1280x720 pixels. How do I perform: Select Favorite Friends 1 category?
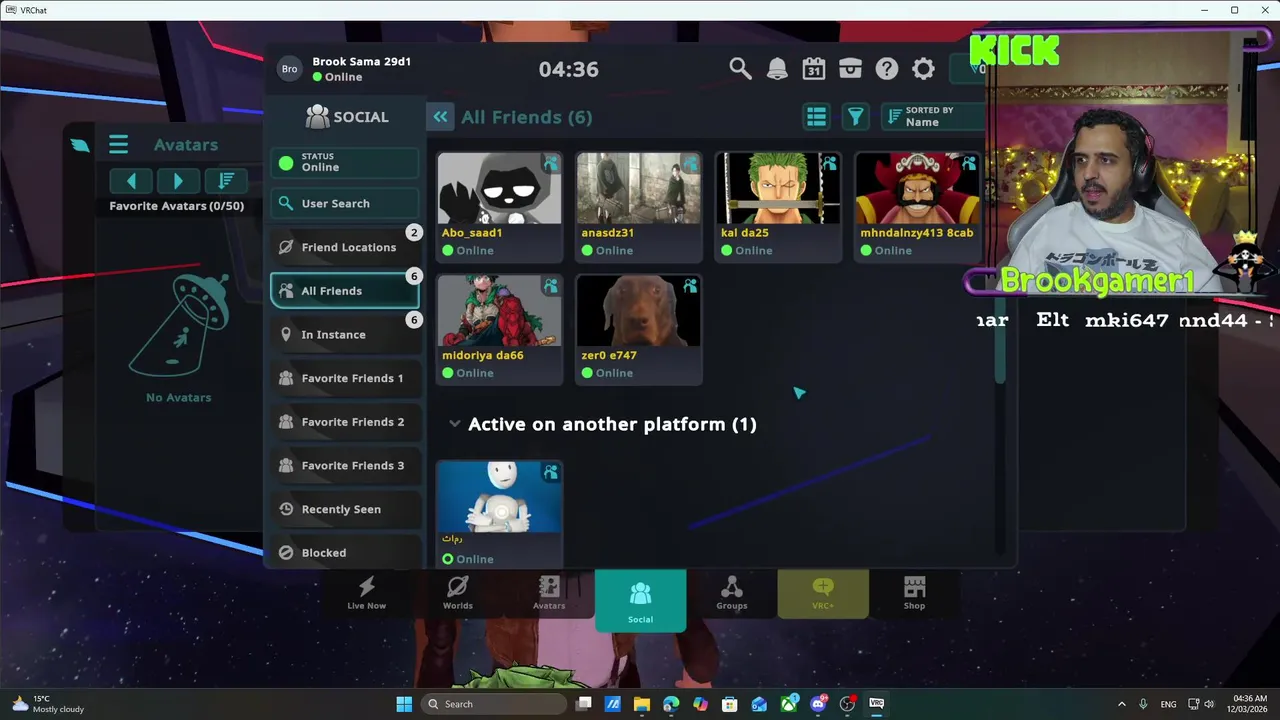(x=345, y=378)
